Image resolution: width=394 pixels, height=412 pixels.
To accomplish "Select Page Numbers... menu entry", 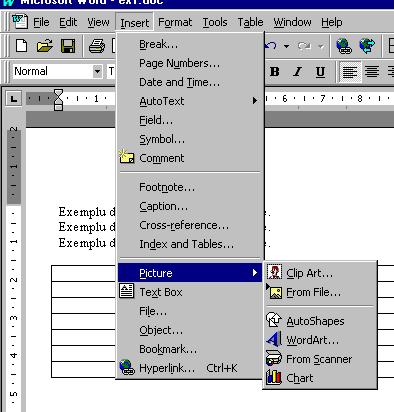I will [x=190, y=63].
